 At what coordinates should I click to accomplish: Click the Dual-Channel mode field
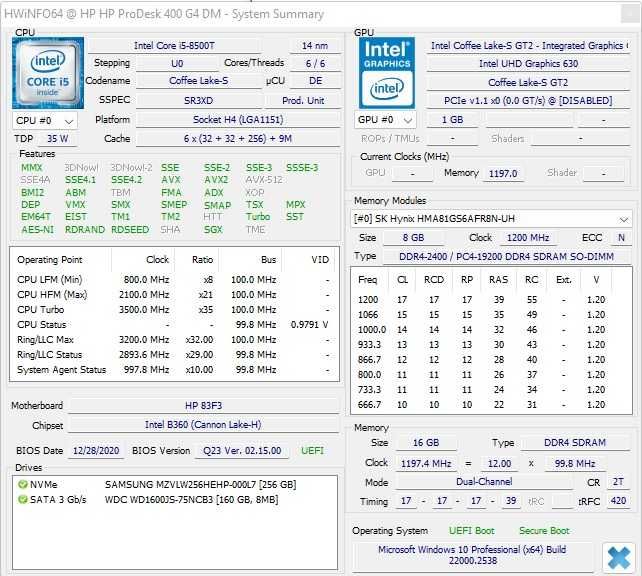pos(484,482)
